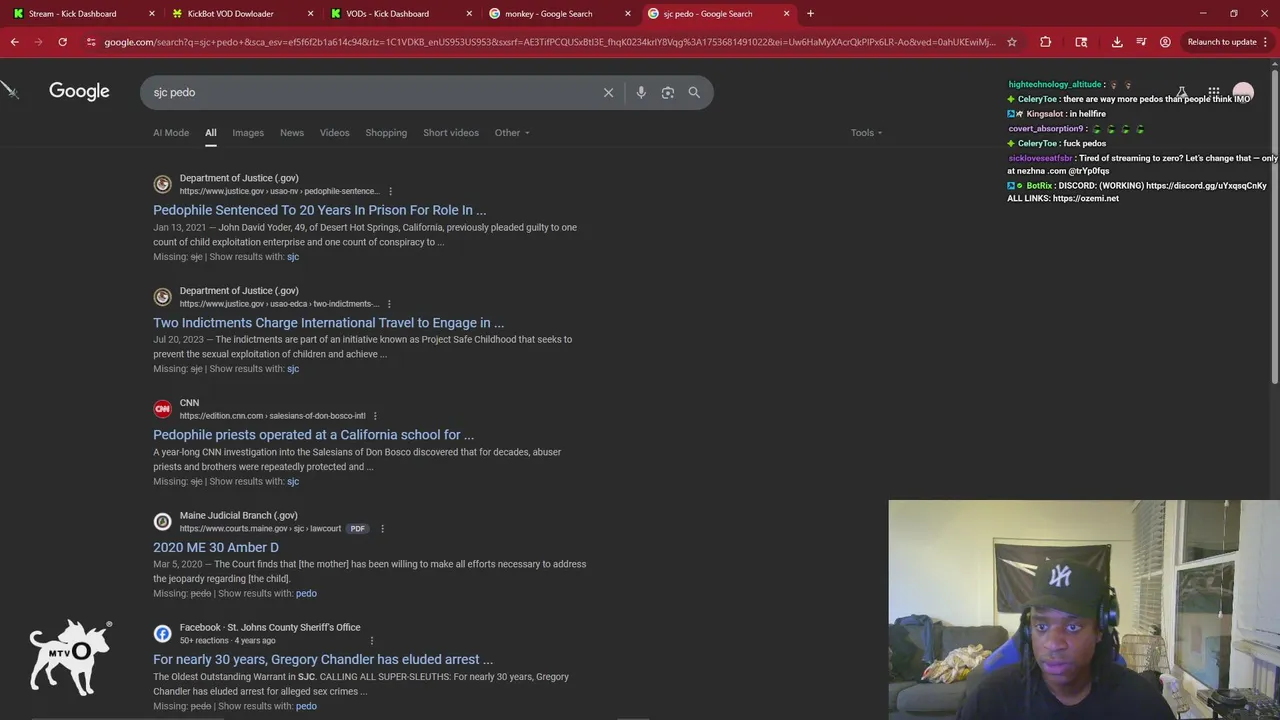Screen dimensions: 1280x720
Task: Close the KickBot VOD Dowloader tab
Action: pos(310,14)
